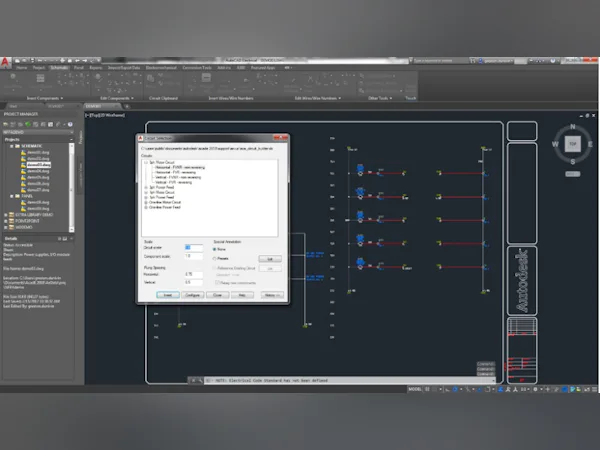Image resolution: width=600 pixels, height=450 pixels.
Task: Open the Home ribbon tab
Action: tap(21, 68)
